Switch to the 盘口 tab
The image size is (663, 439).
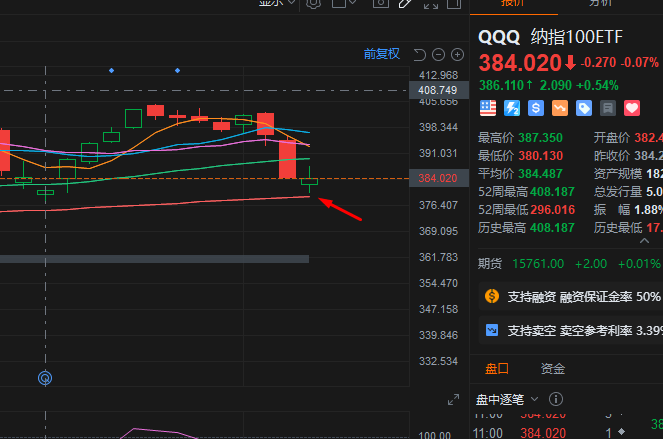tap(498, 368)
